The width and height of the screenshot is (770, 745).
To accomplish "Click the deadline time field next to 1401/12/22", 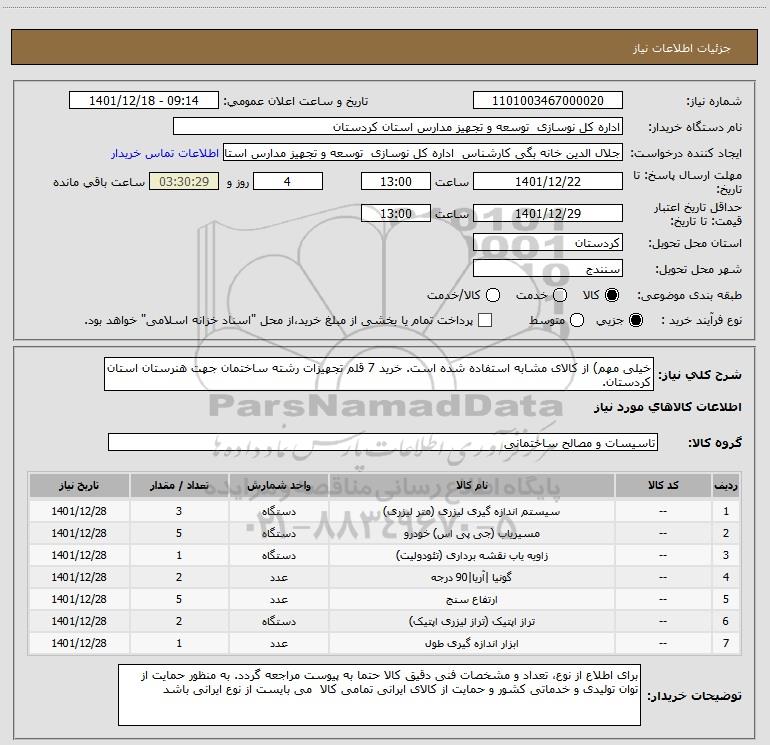I will 396,181.
